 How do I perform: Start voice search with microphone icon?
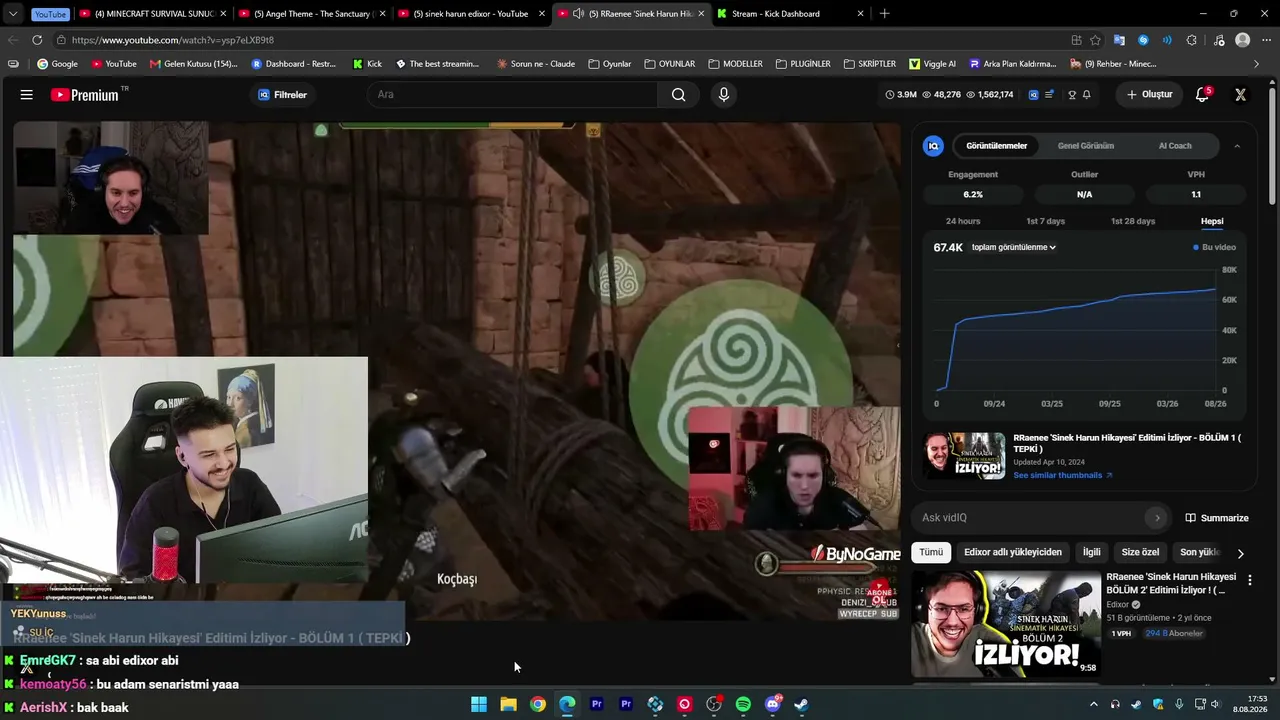point(724,95)
